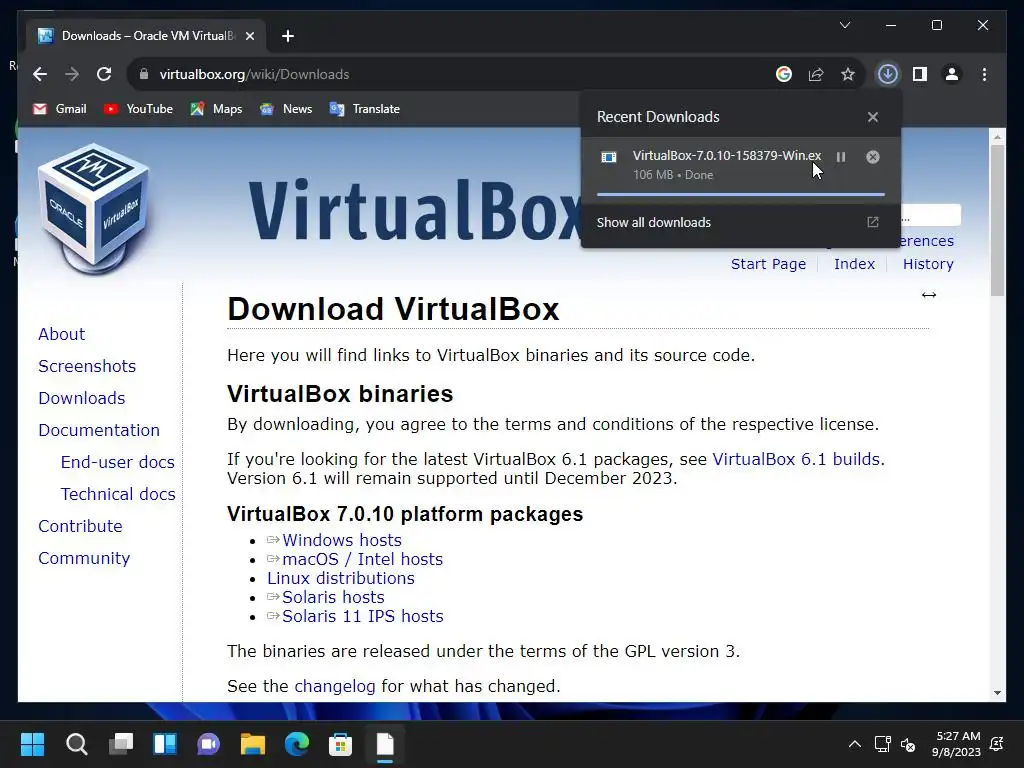Open the Windows Start menu
The height and width of the screenshot is (768, 1024).
tap(32, 744)
